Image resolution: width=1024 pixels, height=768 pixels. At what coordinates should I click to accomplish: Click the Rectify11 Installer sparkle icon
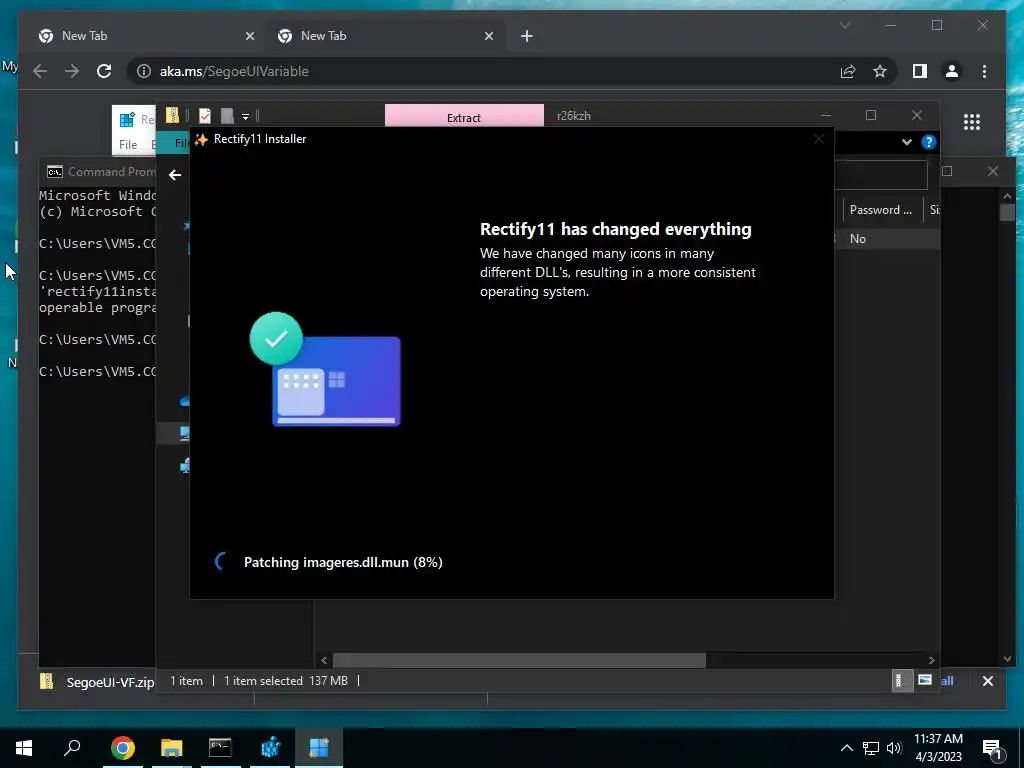(201, 139)
